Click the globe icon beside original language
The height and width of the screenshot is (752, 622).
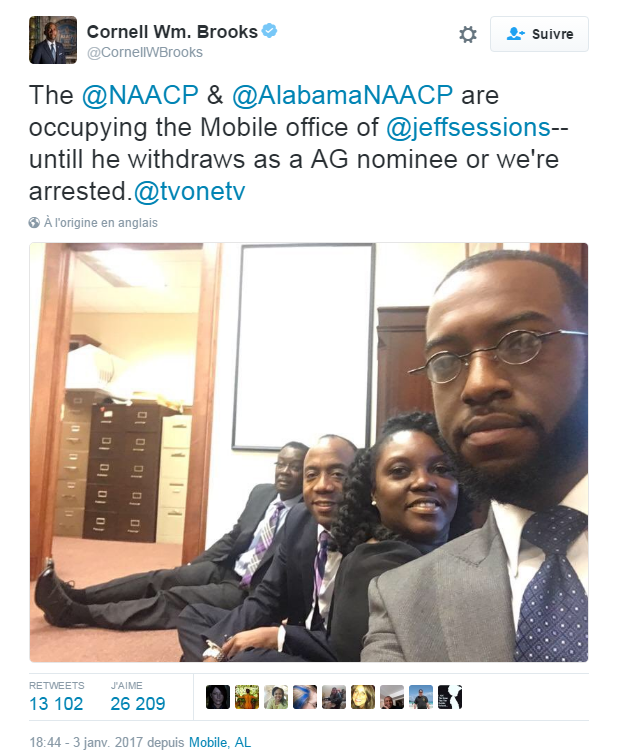pyautogui.click(x=34, y=223)
